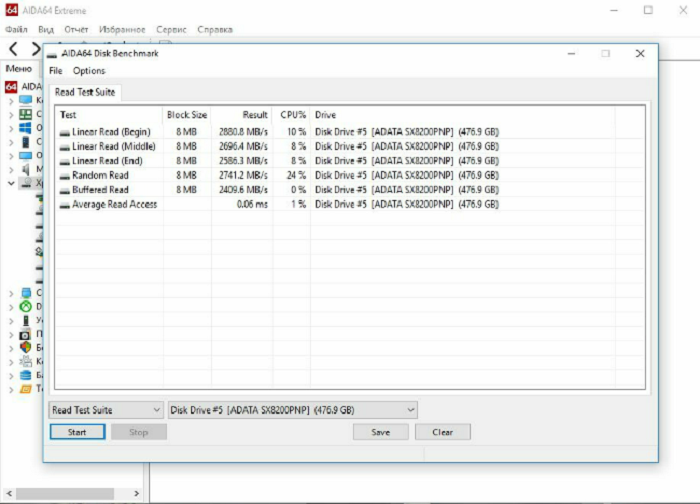Select the 2880.8 MB/s result value
This screenshot has width=700, height=504.
243,132
